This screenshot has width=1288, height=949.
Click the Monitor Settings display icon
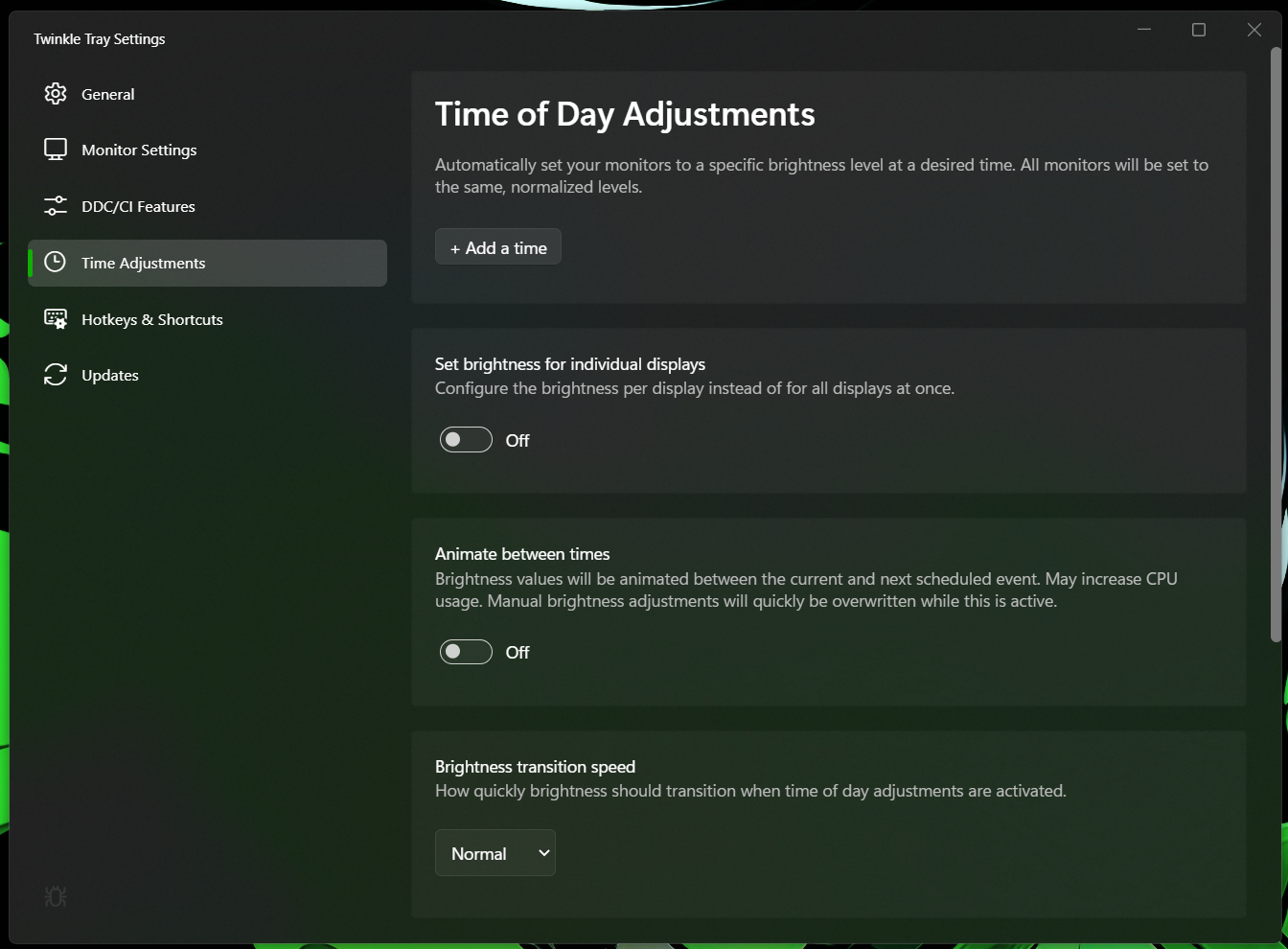(x=56, y=150)
